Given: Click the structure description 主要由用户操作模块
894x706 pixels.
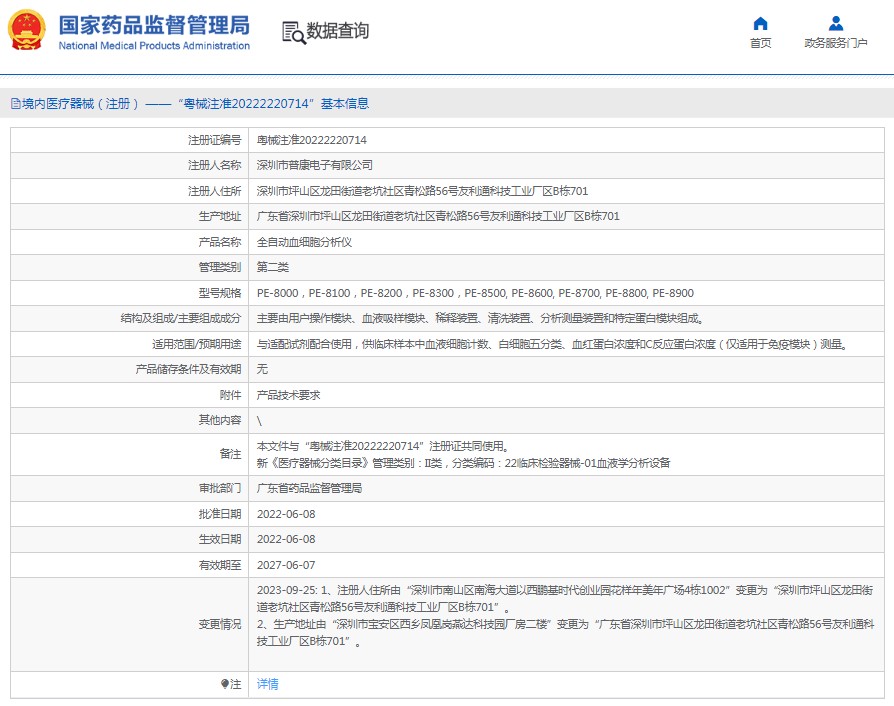Looking at the screenshot, I should point(480,318).
